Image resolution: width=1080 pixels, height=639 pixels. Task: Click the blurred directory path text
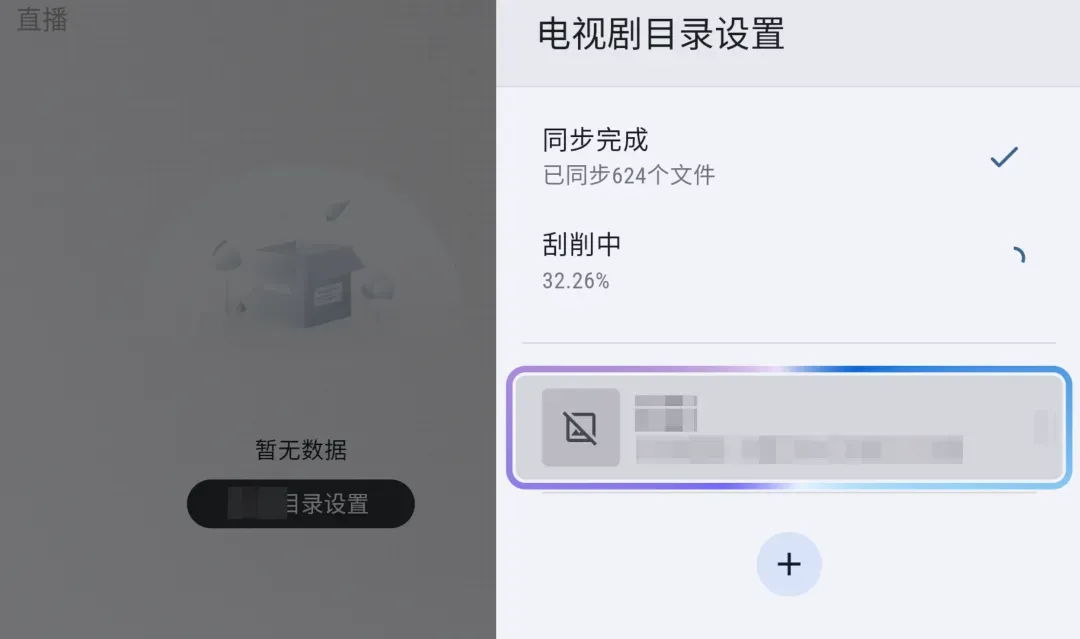tap(799, 450)
